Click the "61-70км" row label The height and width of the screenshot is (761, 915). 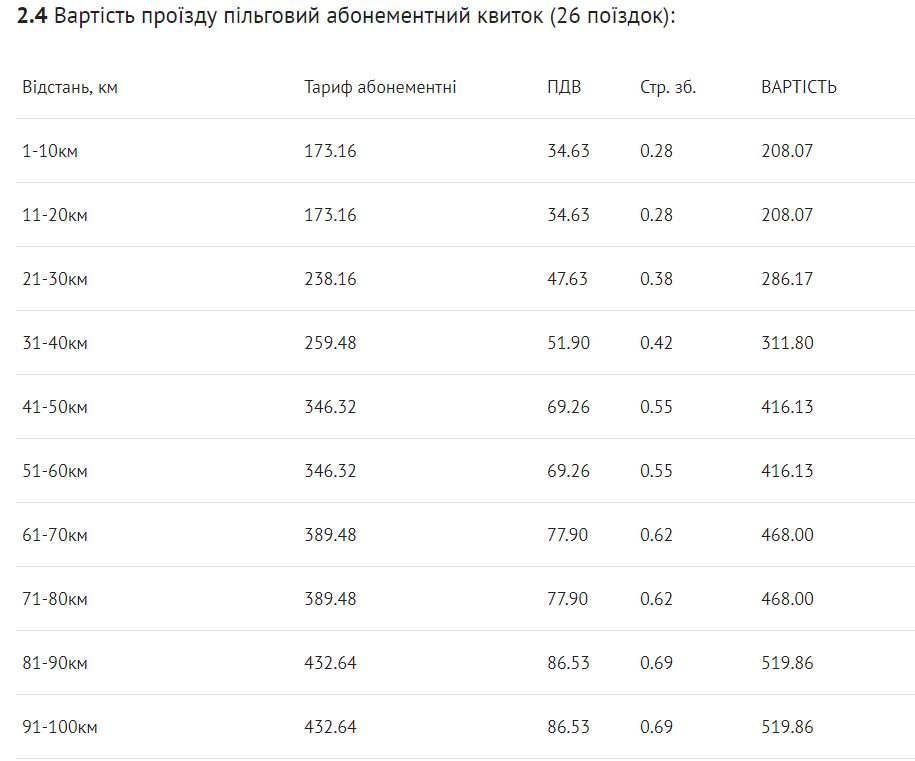pos(55,535)
